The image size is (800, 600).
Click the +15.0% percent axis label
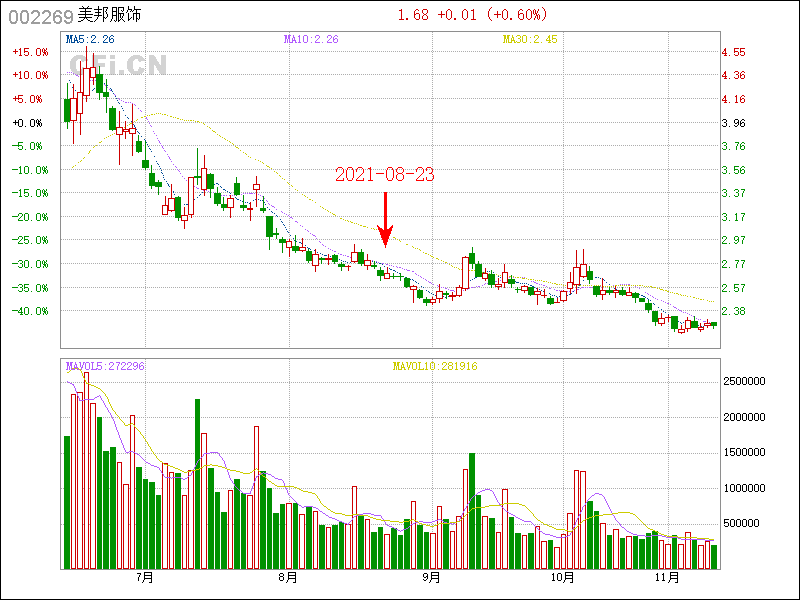[x=28, y=52]
